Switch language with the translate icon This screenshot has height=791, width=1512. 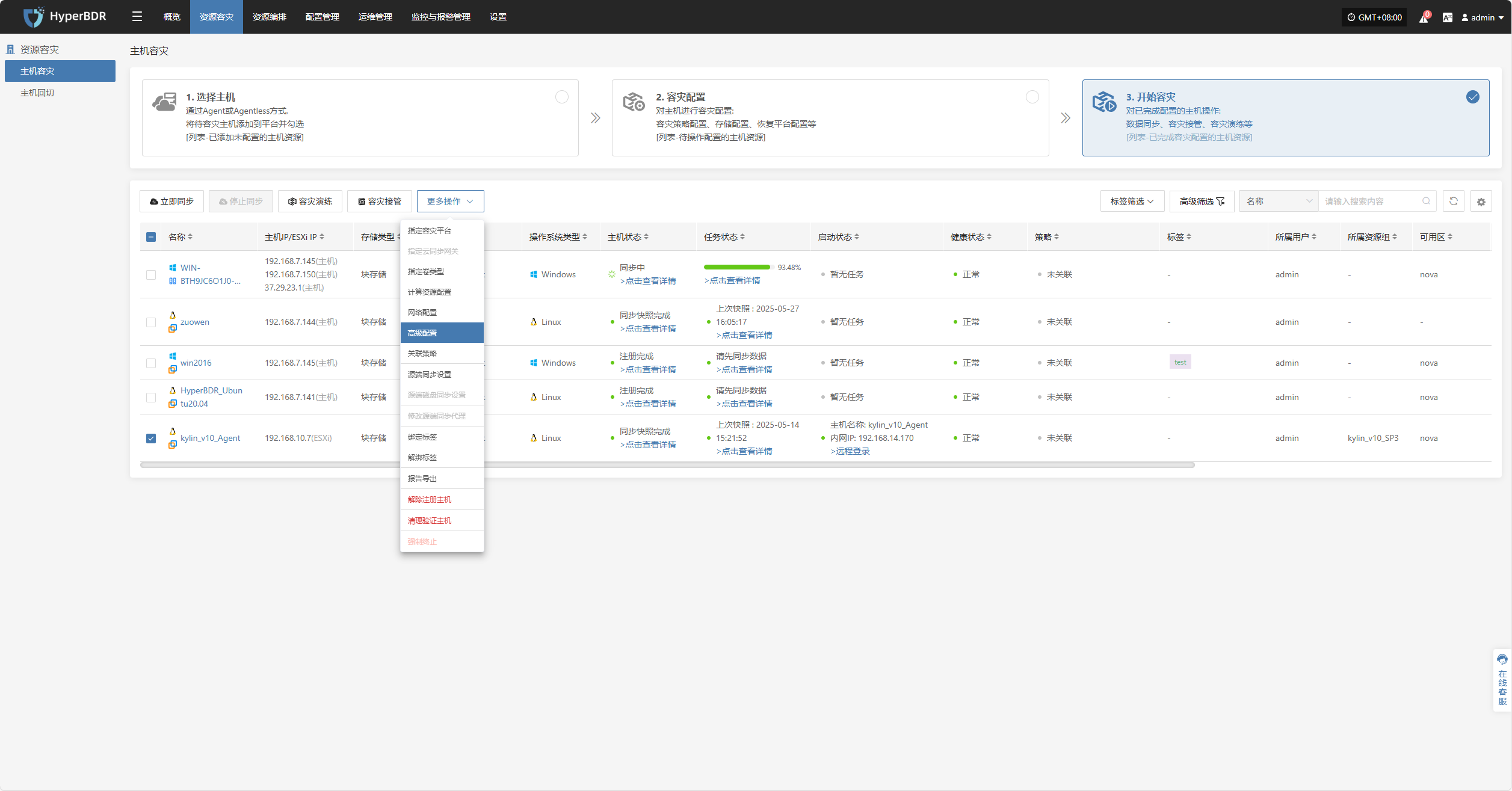point(1447,17)
